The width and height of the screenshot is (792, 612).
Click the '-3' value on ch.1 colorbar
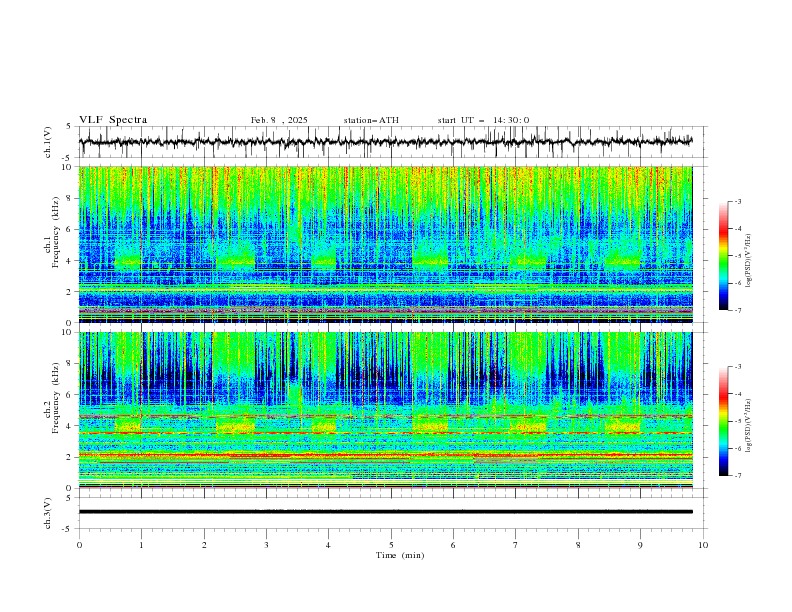737,201
